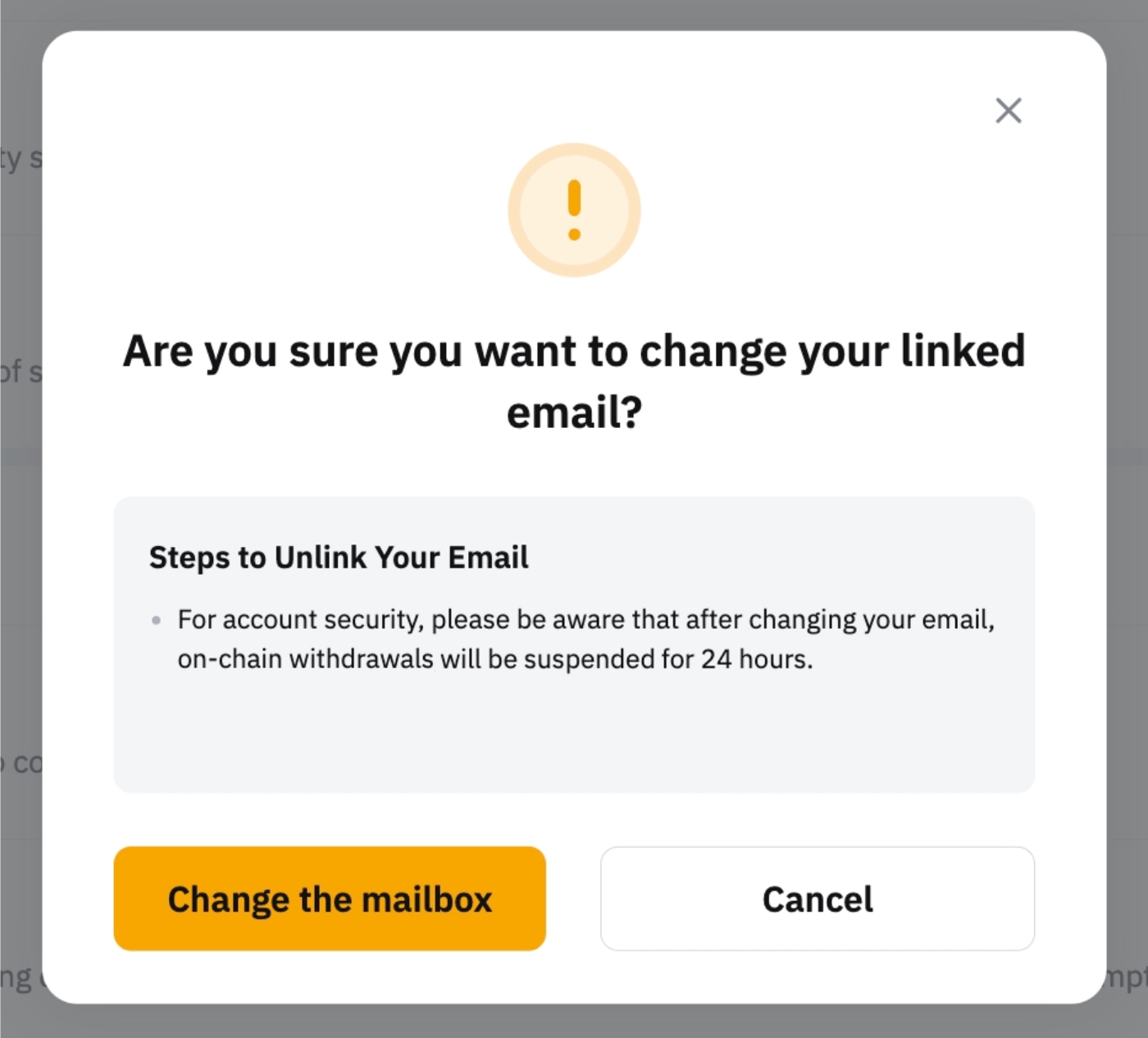Click the word "email?" in the title
The image size is (1148, 1038).
click(x=574, y=412)
